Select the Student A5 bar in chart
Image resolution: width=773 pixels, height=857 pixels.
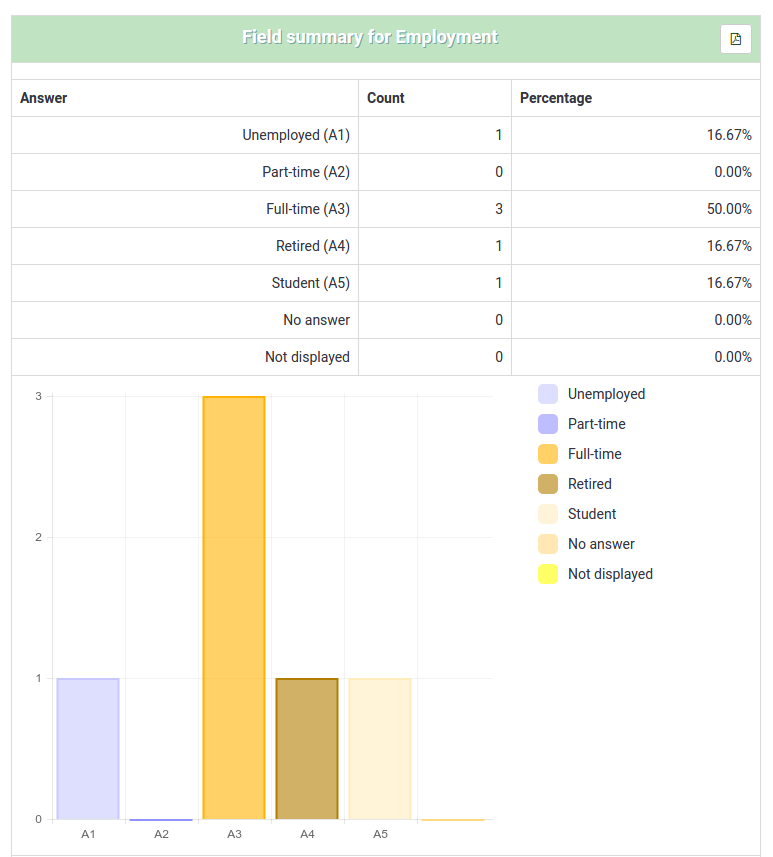coord(380,748)
